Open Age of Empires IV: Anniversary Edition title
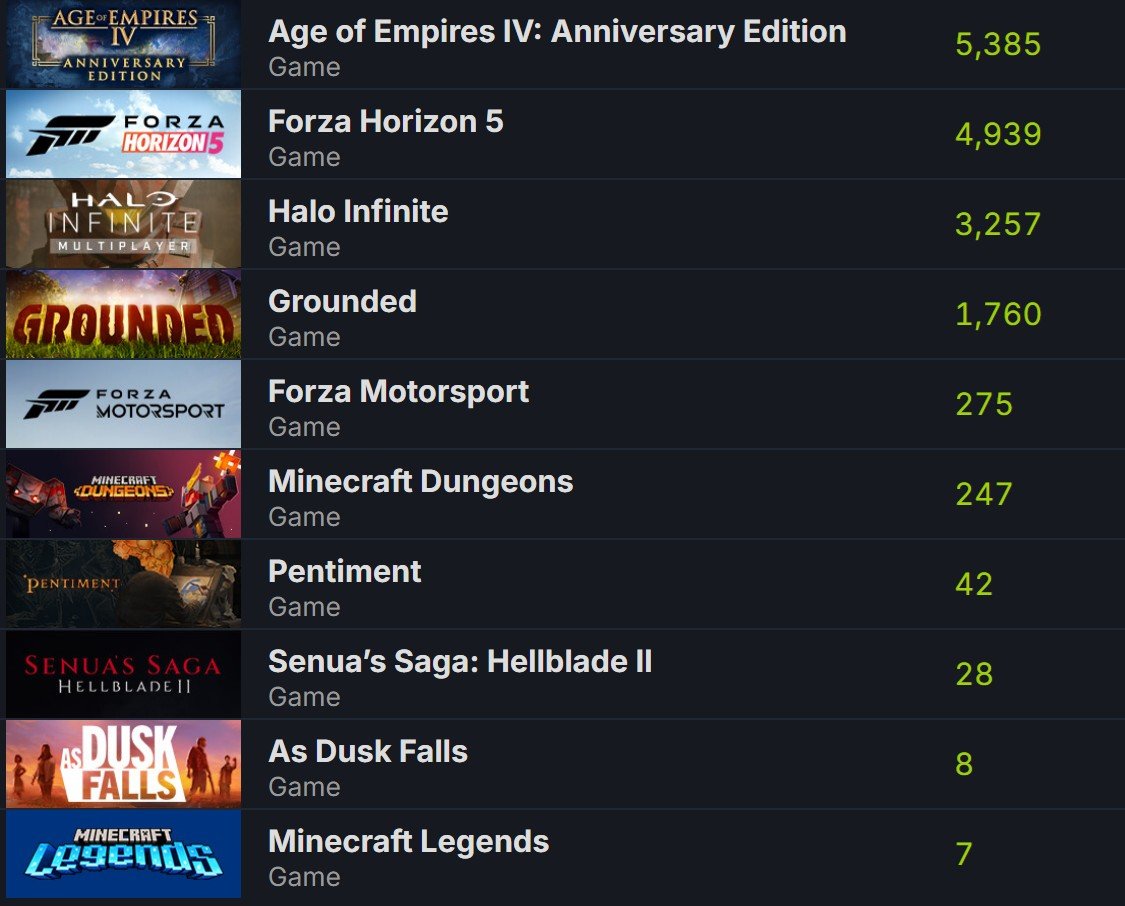 click(x=557, y=32)
